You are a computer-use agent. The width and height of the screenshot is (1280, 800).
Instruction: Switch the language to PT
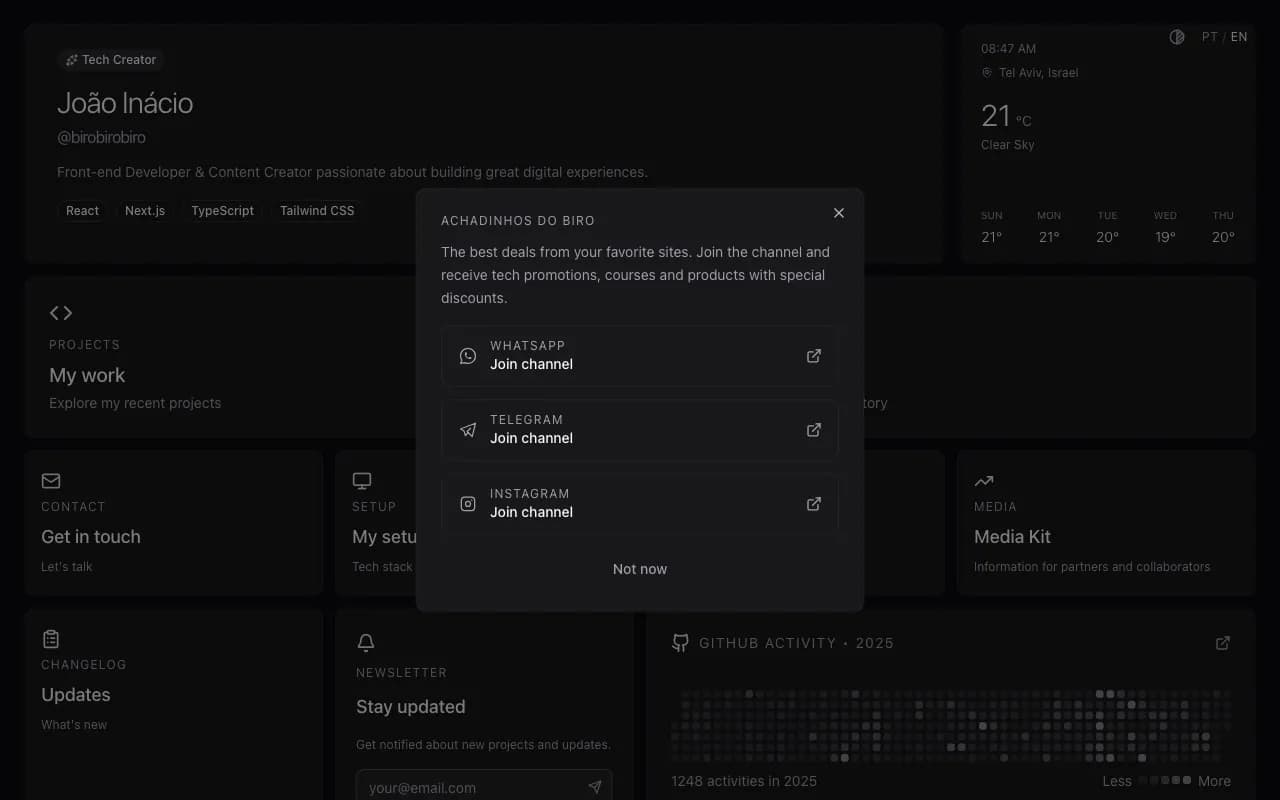1209,36
